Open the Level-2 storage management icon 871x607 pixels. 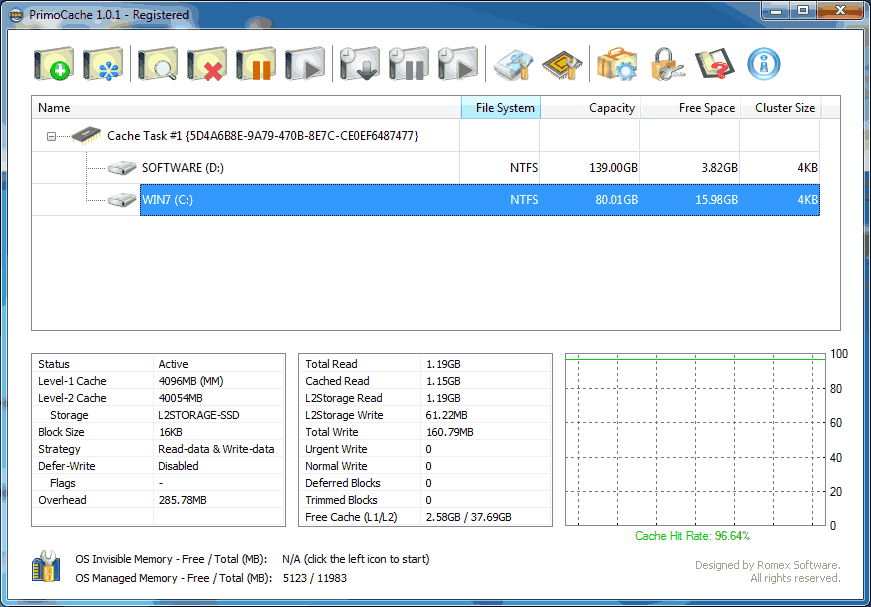(x=513, y=64)
